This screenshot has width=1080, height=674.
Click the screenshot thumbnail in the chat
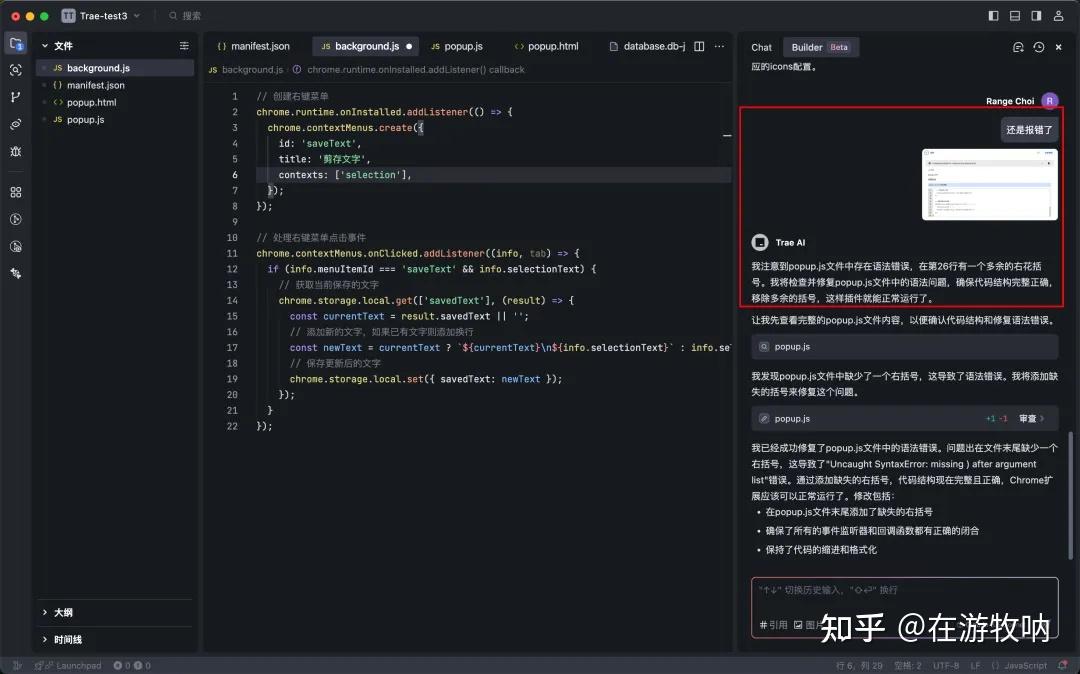(x=989, y=184)
